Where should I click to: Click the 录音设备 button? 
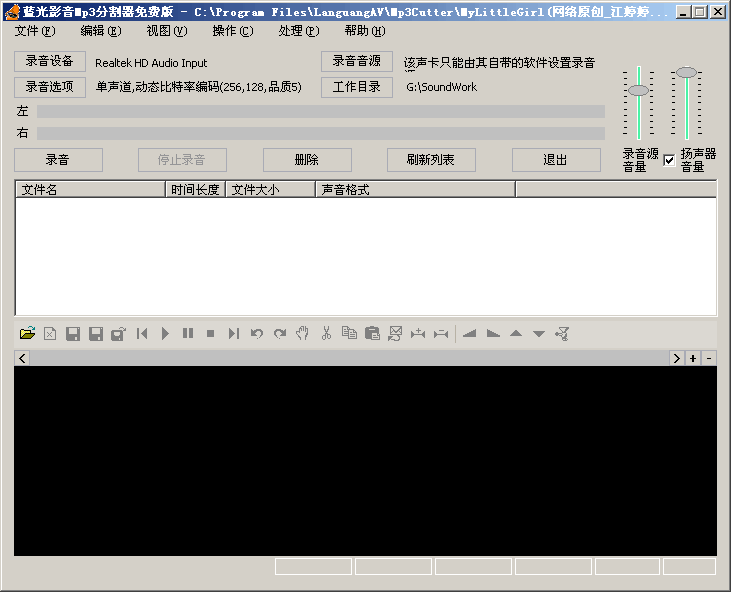pos(50,61)
